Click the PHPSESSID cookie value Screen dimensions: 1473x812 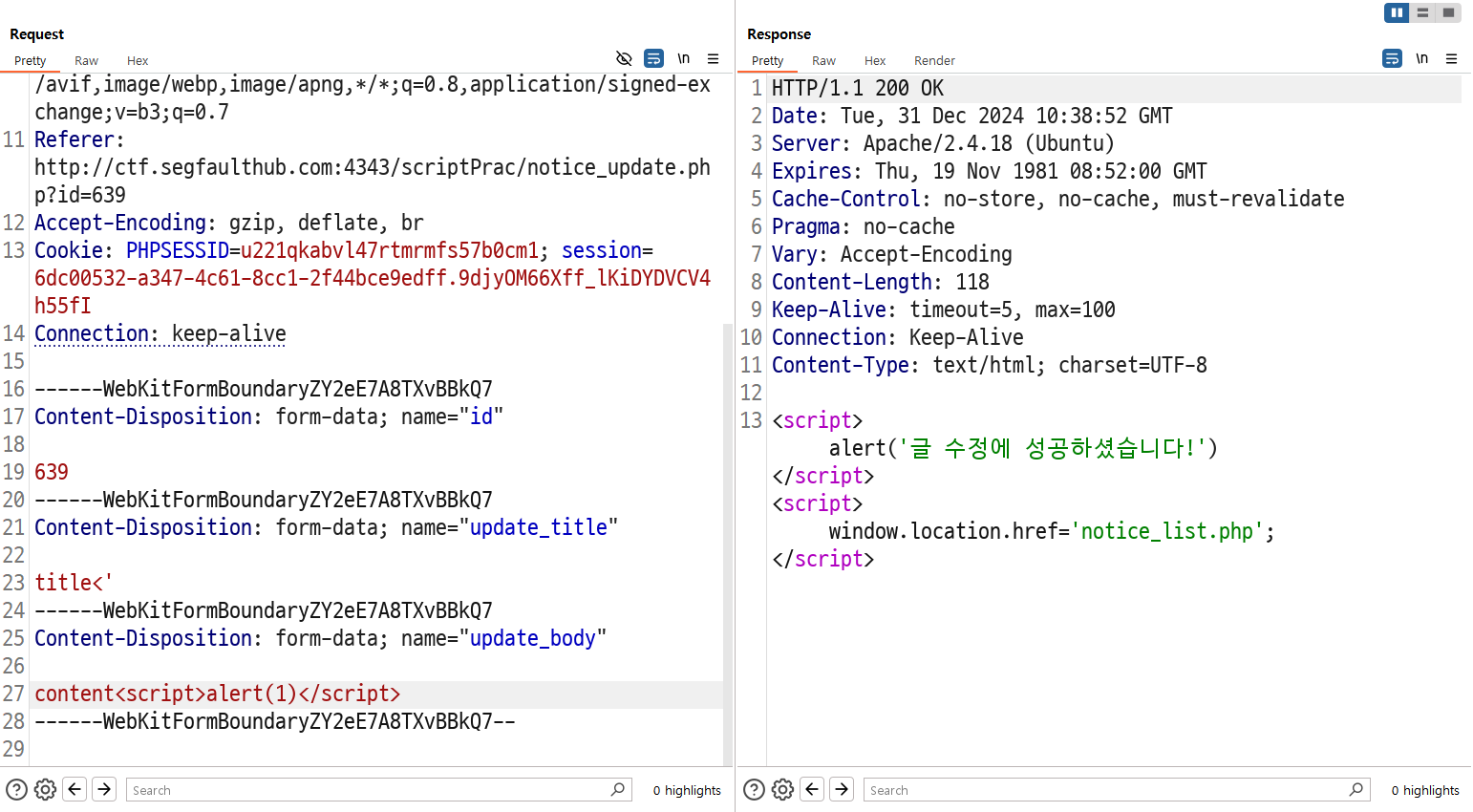pos(390,250)
